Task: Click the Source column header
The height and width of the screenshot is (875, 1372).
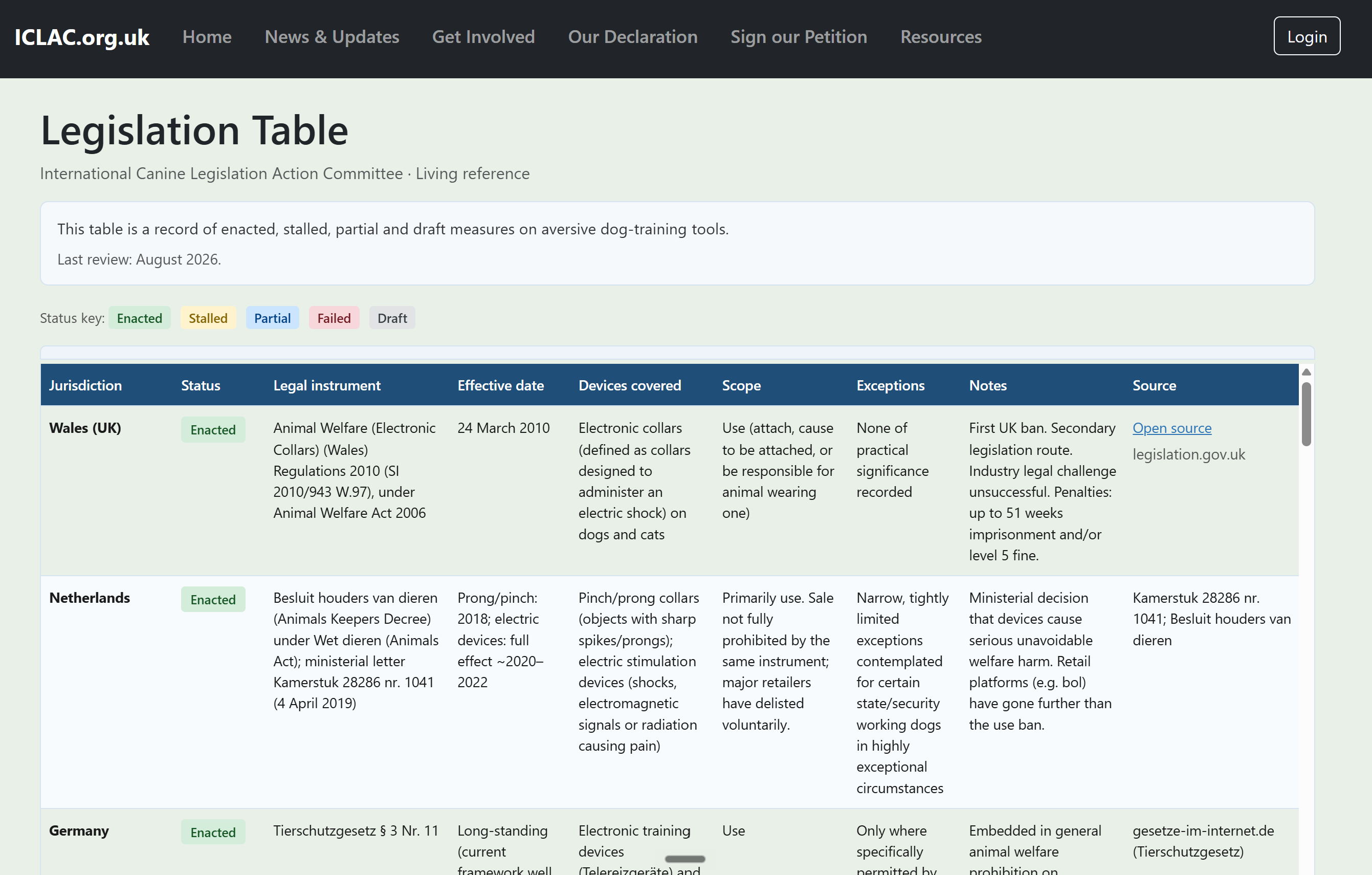Action: point(1154,385)
